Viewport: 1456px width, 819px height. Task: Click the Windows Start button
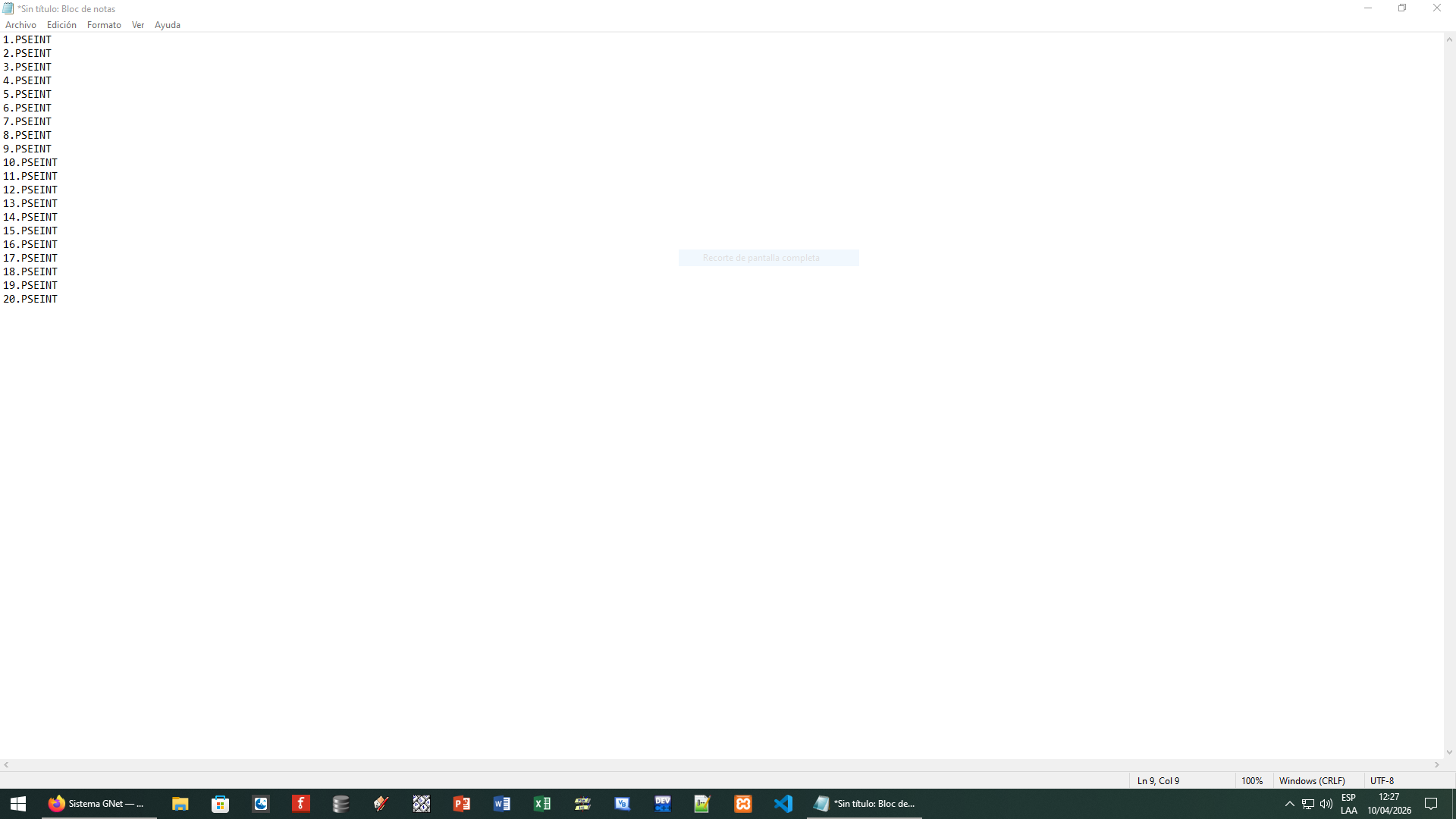pos(18,804)
